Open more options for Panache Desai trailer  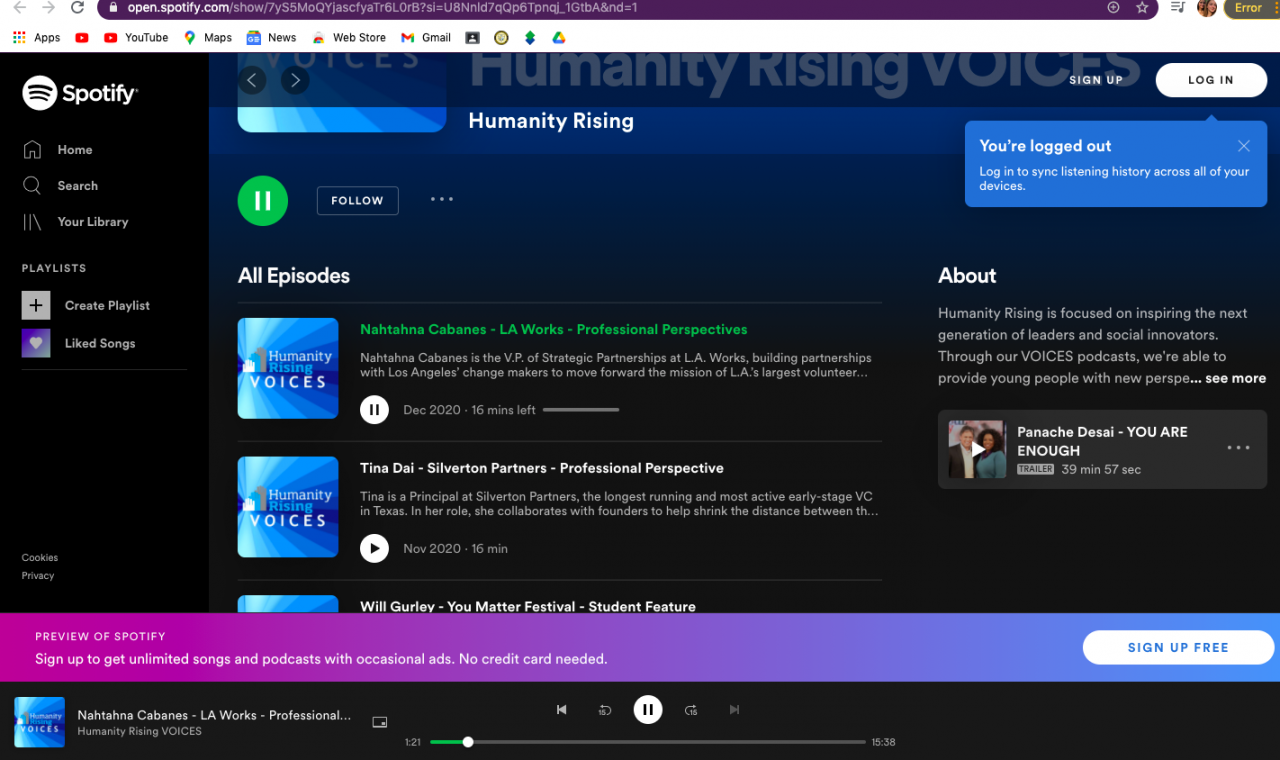click(1238, 448)
